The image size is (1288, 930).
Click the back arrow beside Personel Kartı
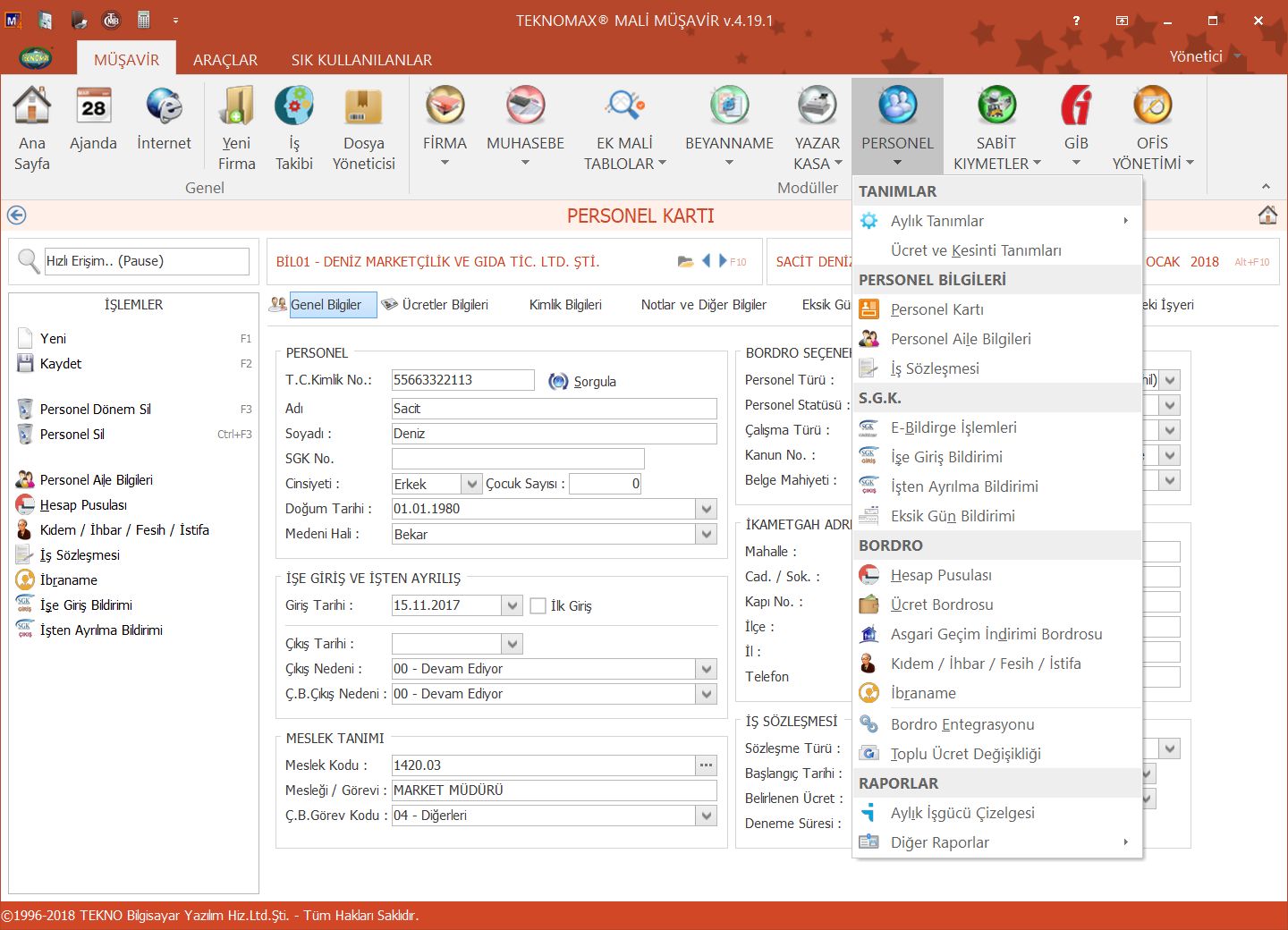[x=16, y=216]
